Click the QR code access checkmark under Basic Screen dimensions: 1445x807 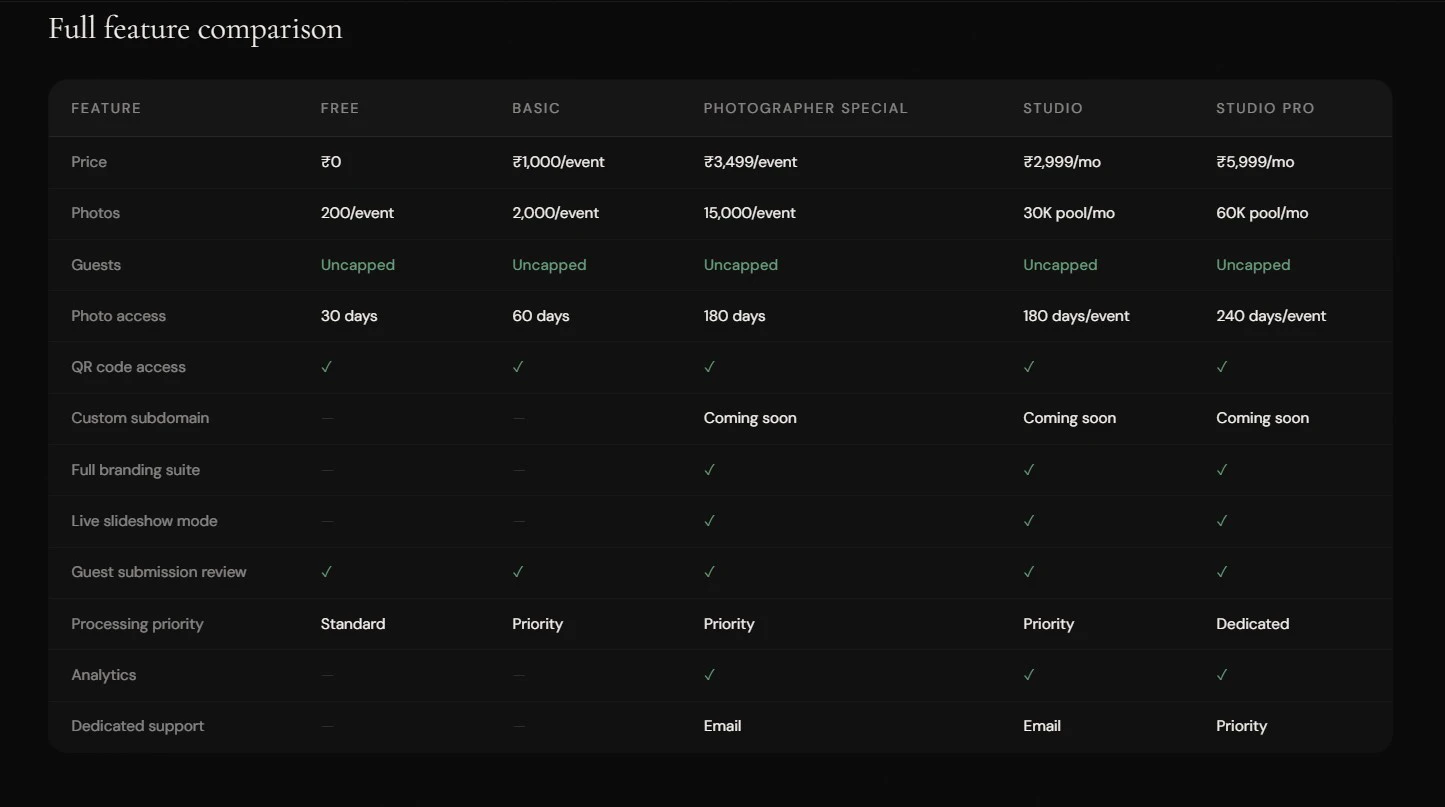tap(518, 367)
